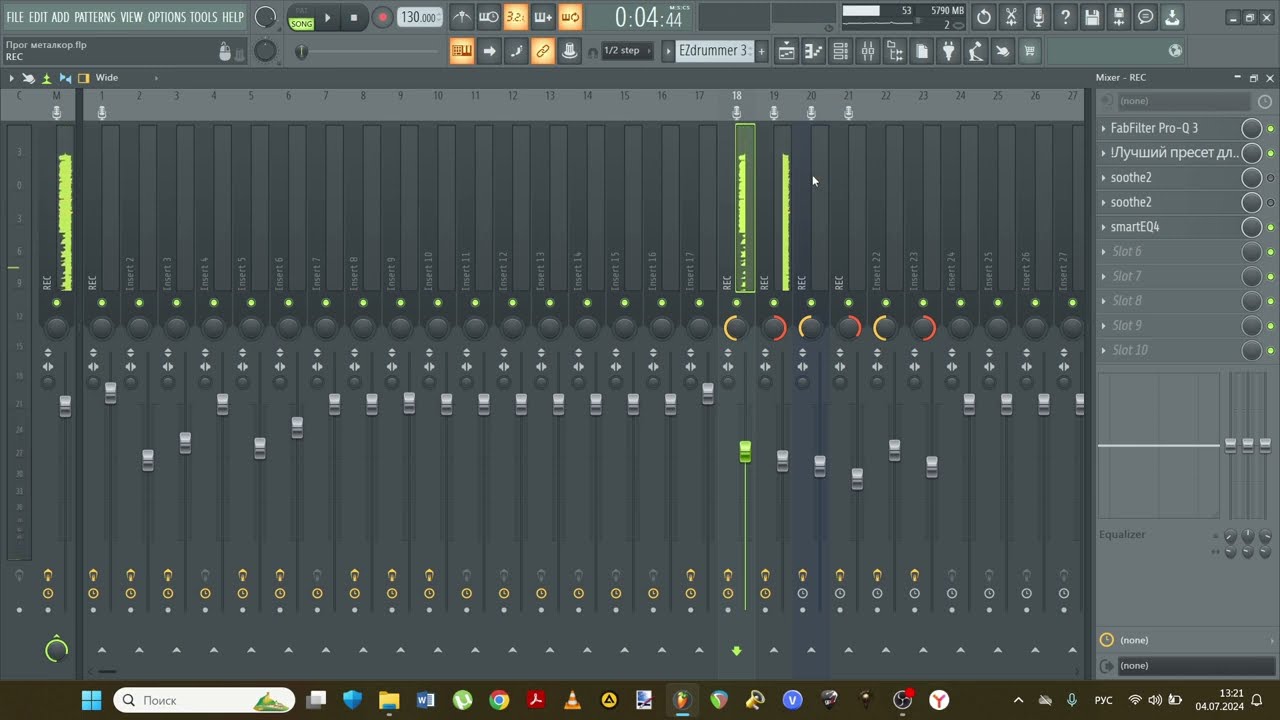Open the help question mark icon

pos(1065,17)
